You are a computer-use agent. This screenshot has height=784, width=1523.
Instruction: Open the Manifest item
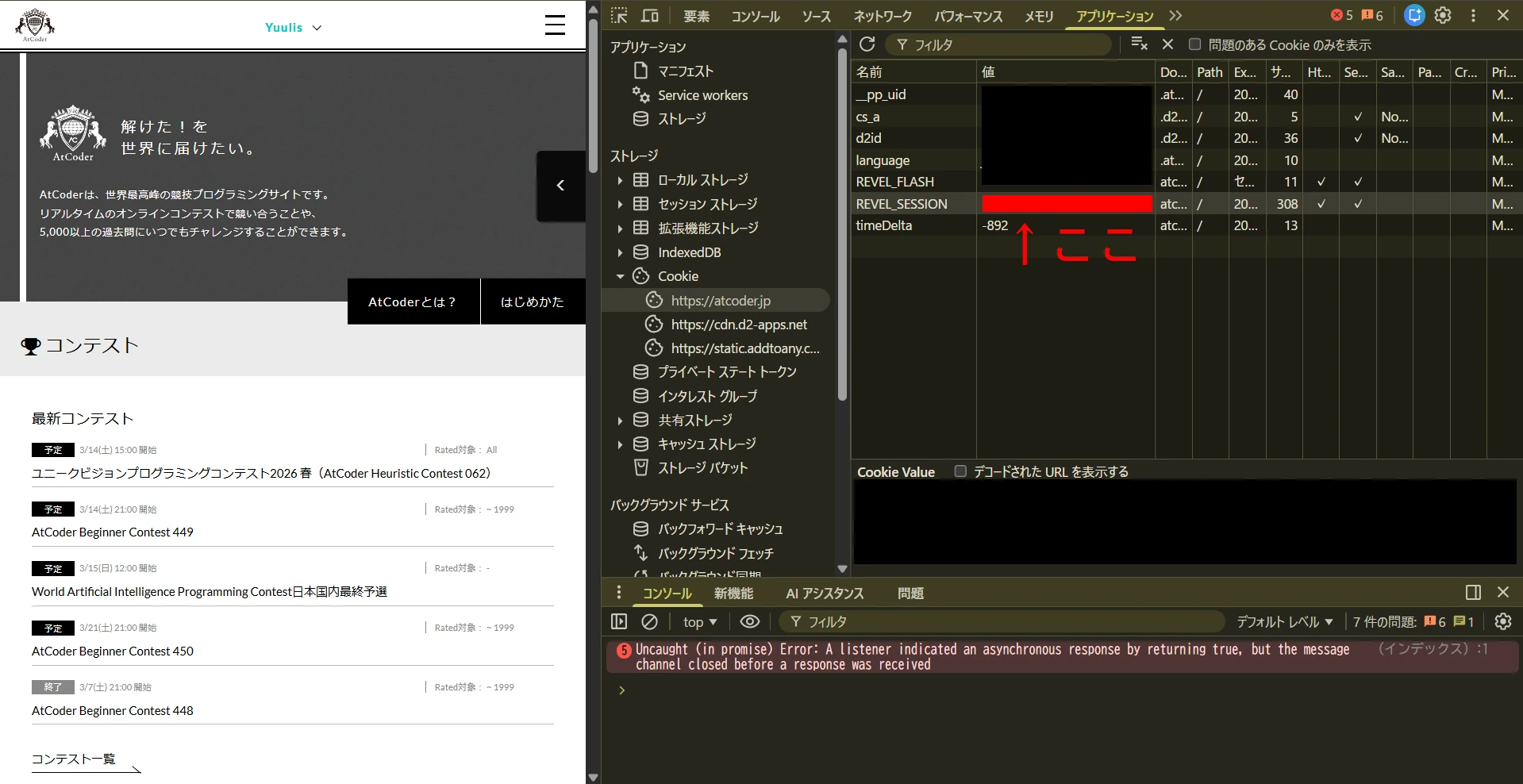[685, 71]
